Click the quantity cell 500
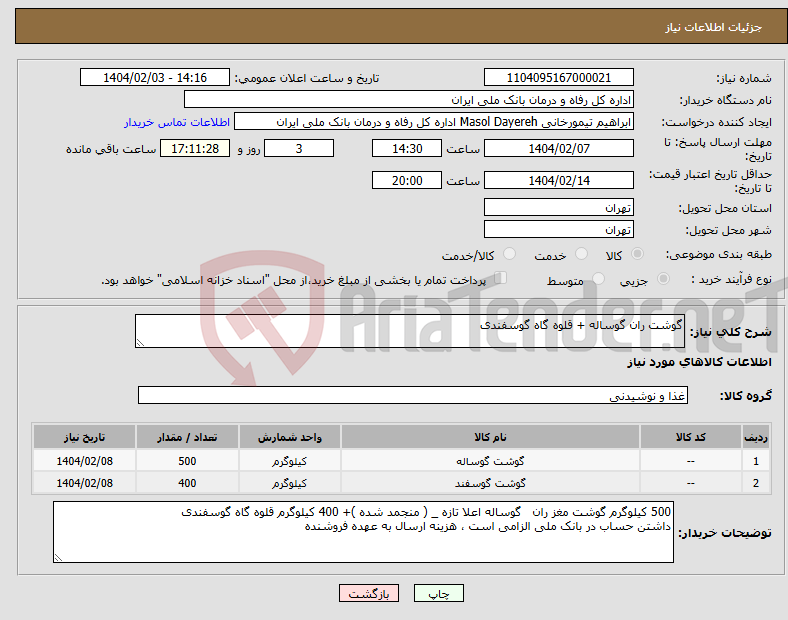This screenshot has width=788, height=620. [187, 461]
